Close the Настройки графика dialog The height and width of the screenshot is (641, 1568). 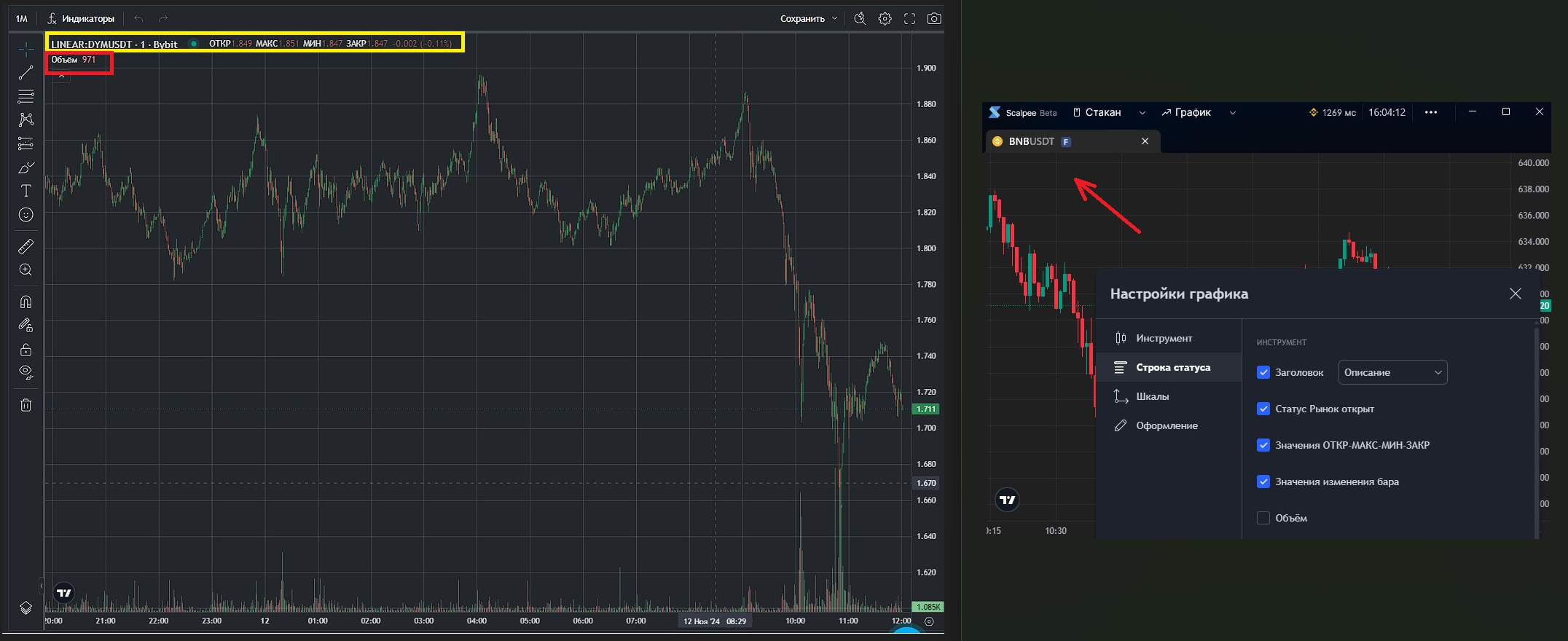(1516, 294)
